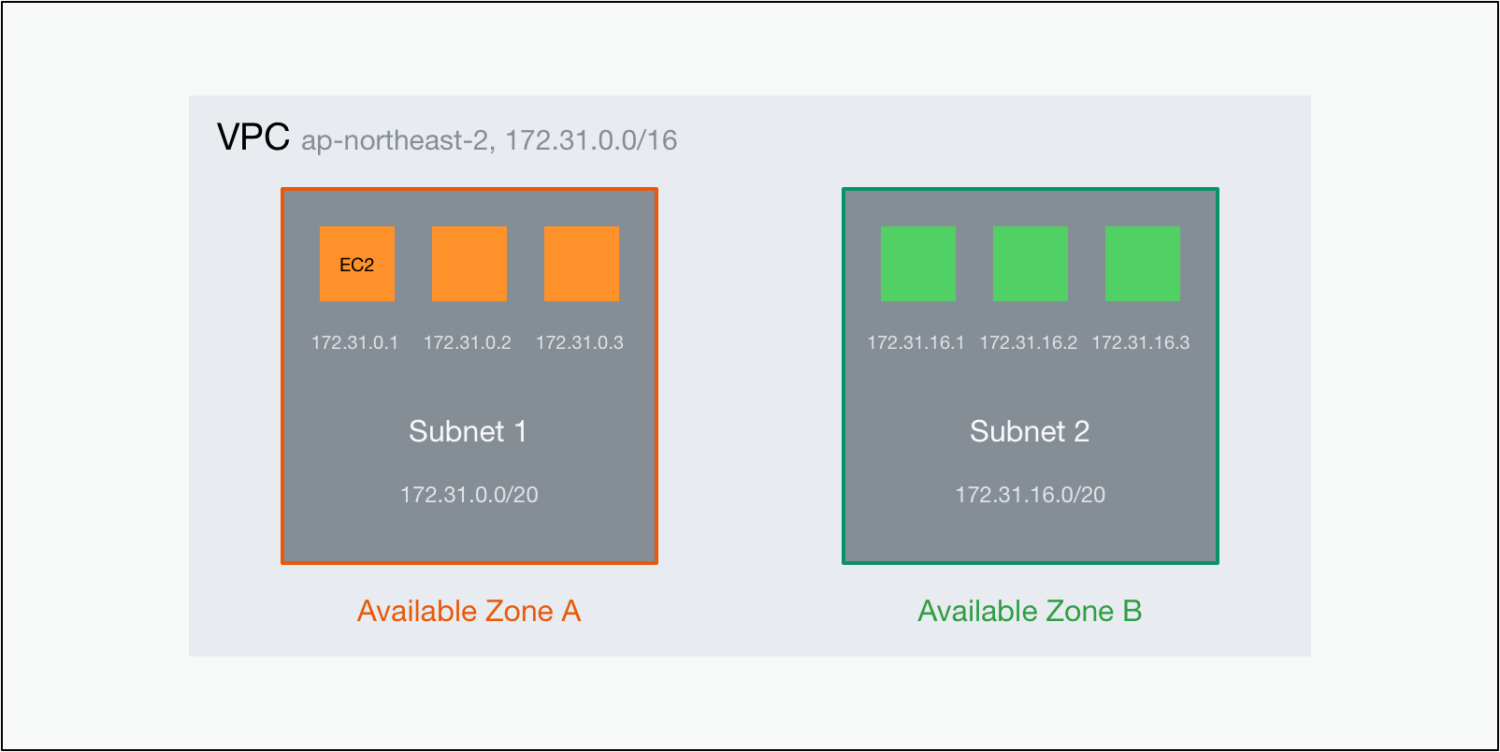The width and height of the screenshot is (1500, 752).
Task: Select the Subnet 1 title text
Action: (468, 432)
